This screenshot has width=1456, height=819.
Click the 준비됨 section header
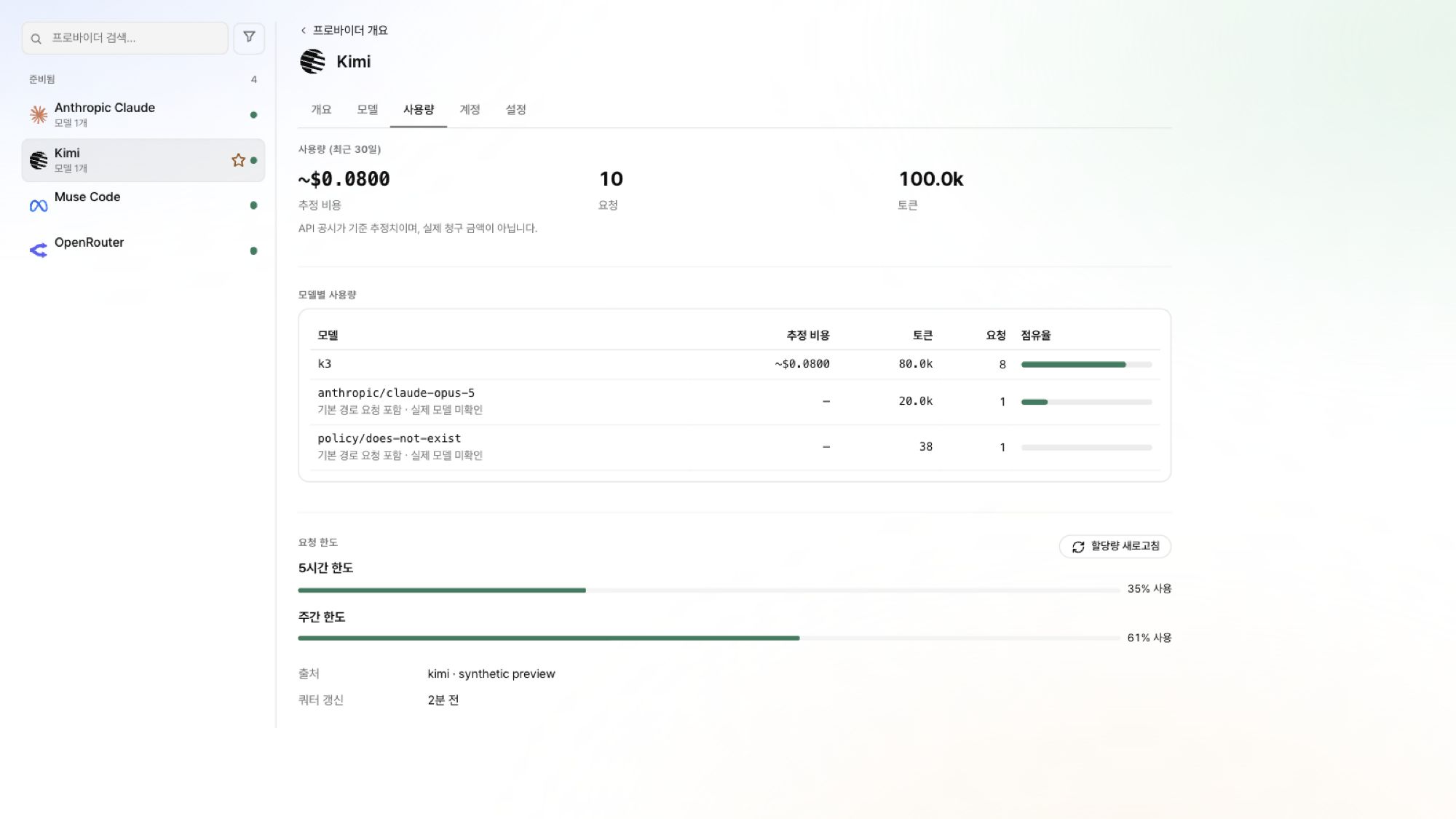coord(41,79)
